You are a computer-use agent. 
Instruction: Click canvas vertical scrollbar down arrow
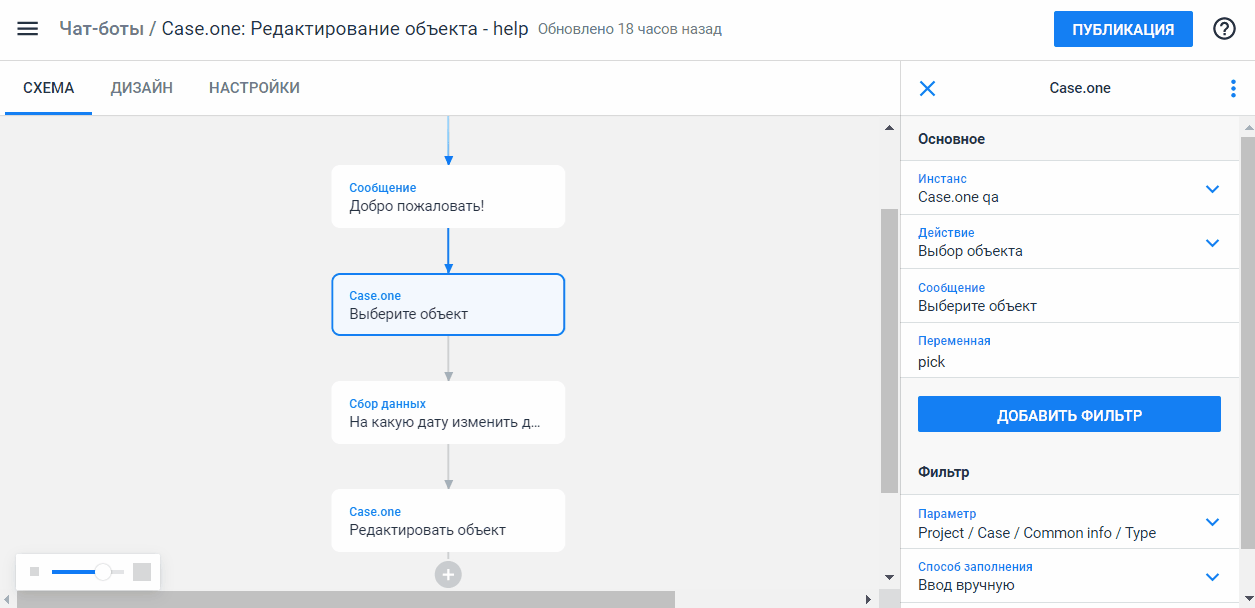tap(889, 577)
